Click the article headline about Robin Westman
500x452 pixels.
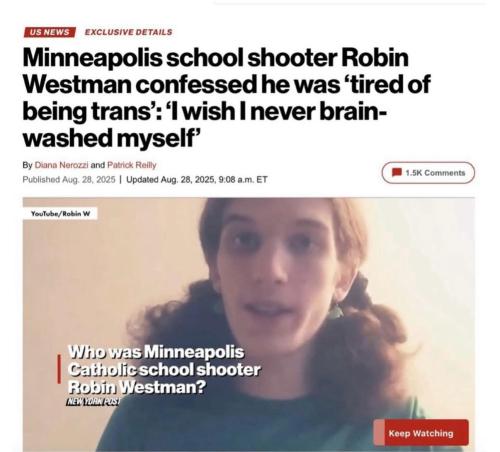[x=227, y=98]
